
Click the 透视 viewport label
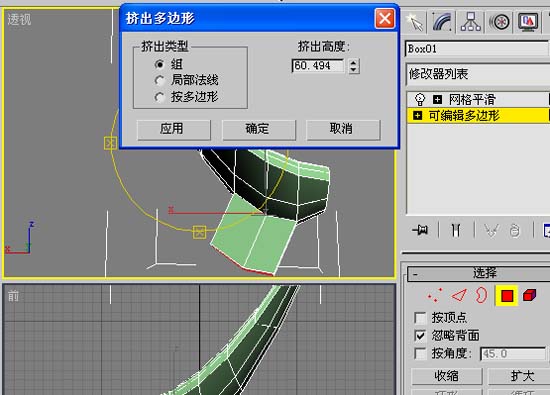click(19, 19)
